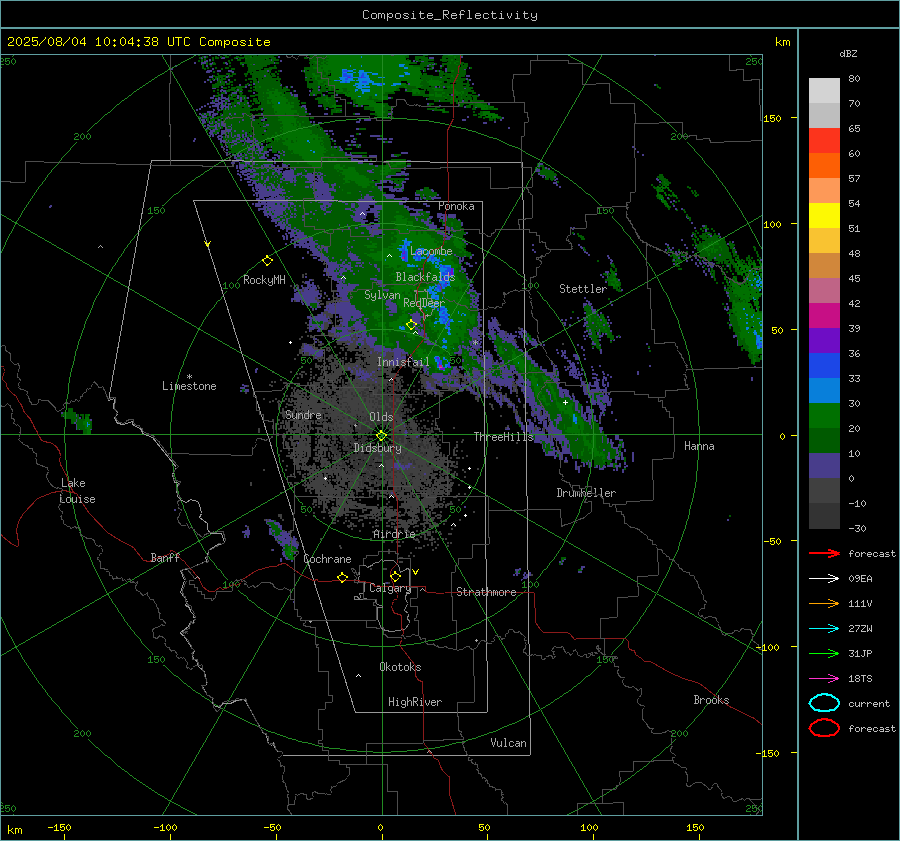Image resolution: width=900 pixels, height=841 pixels.
Task: Click the Ponoka city label
Action: tap(456, 206)
